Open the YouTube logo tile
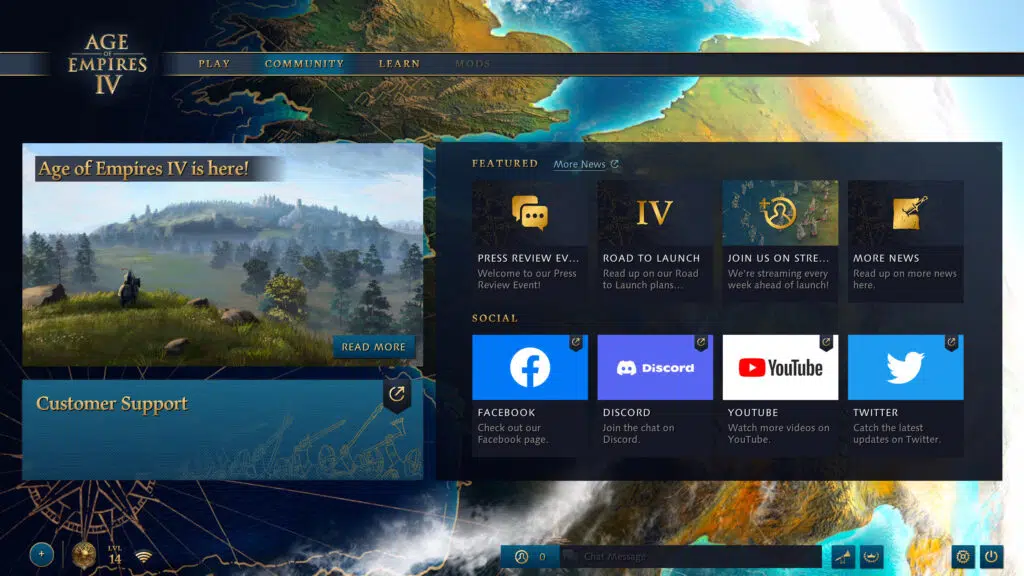The height and width of the screenshot is (576, 1024). click(x=780, y=367)
